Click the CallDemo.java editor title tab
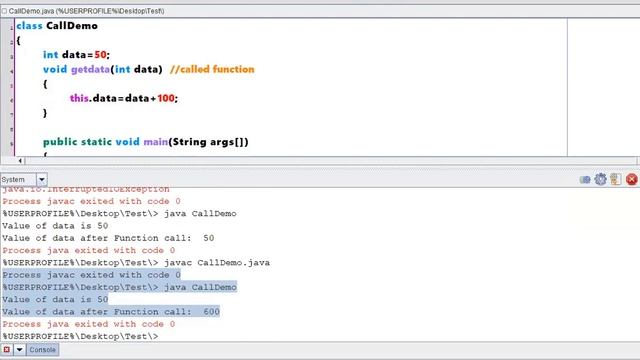The height and width of the screenshot is (360, 640). tap(83, 11)
